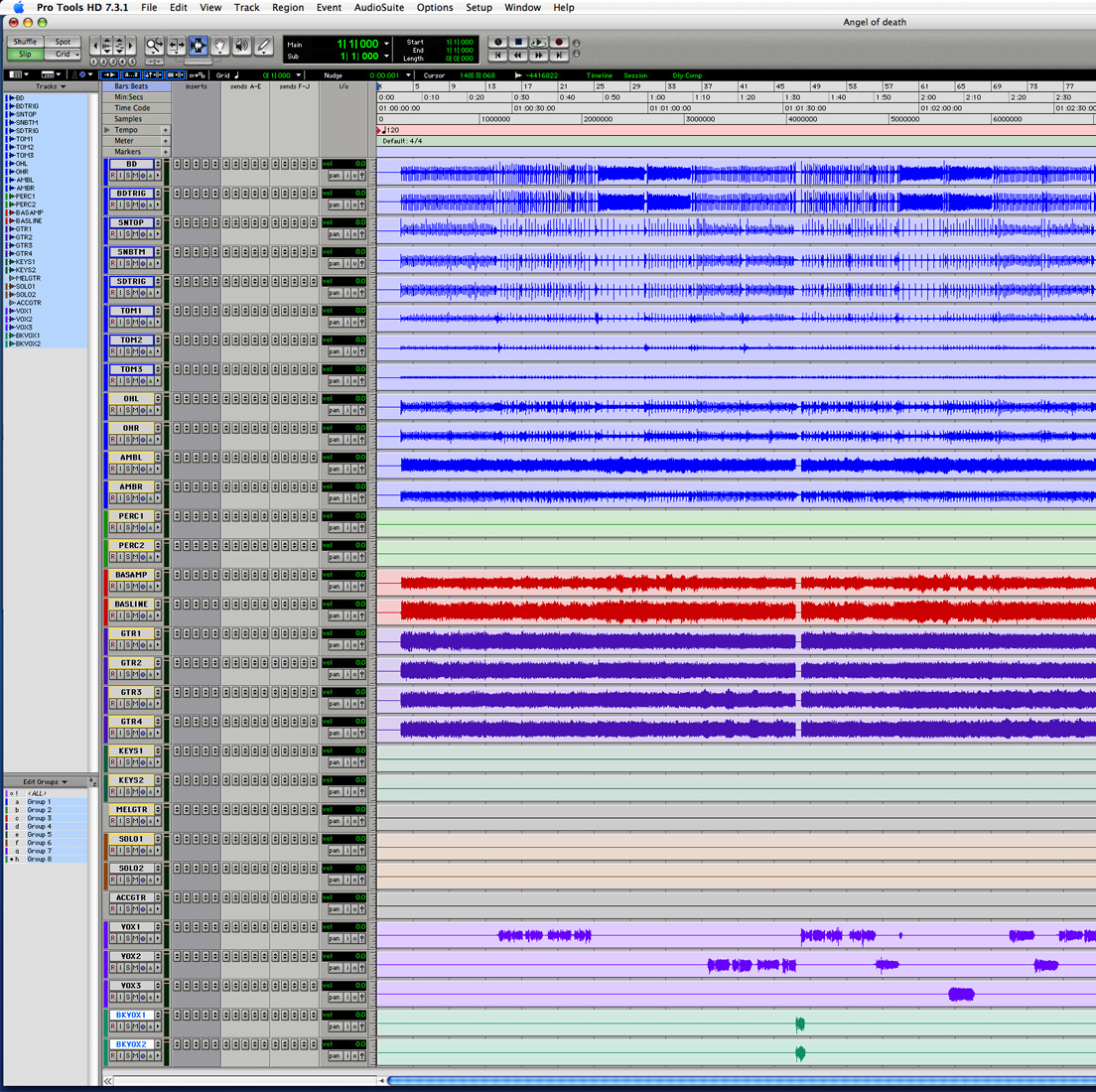1096x1092 pixels.
Task: Open the Track menu
Action: 246,8
